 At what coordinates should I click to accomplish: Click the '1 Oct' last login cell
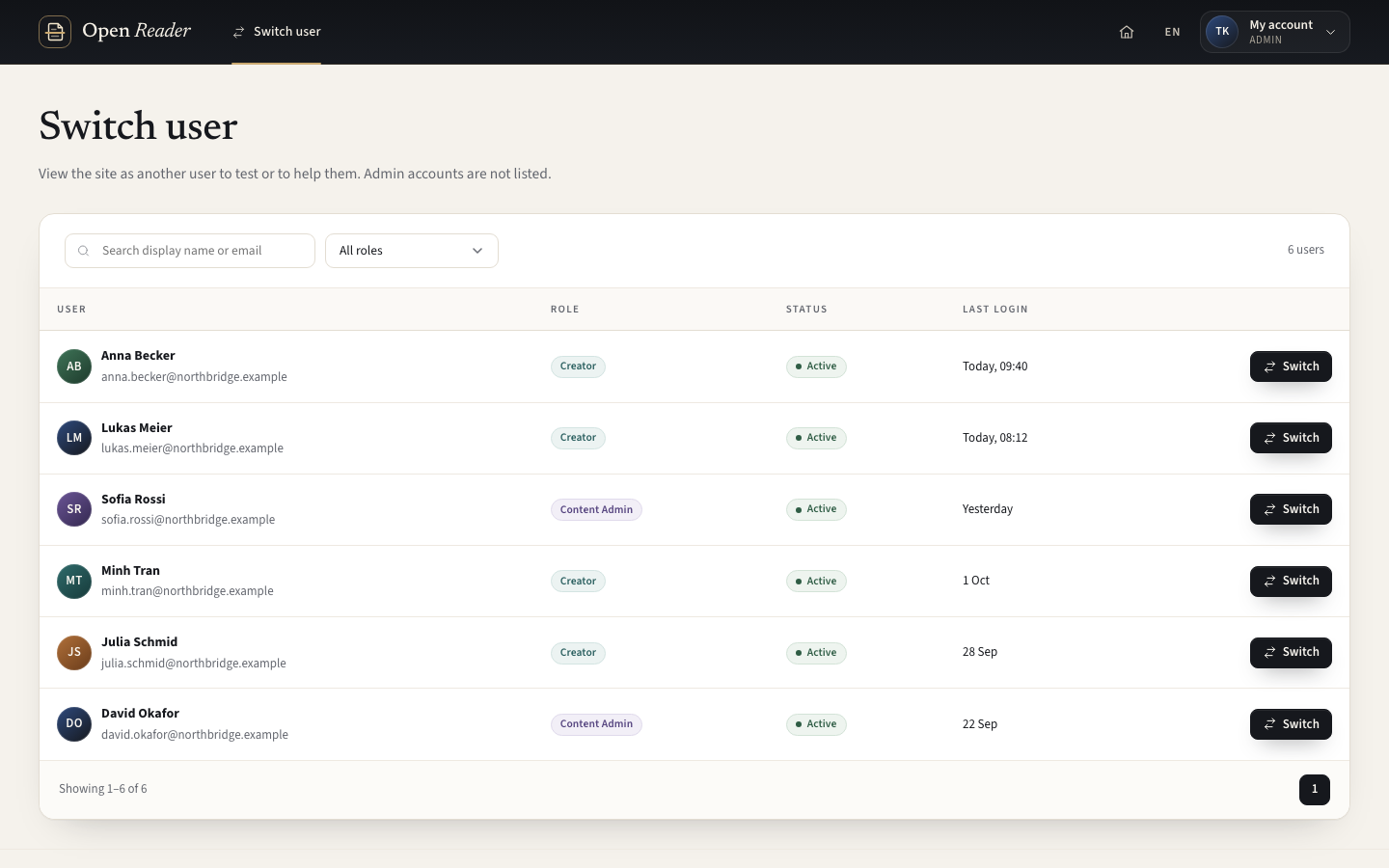coord(976,581)
